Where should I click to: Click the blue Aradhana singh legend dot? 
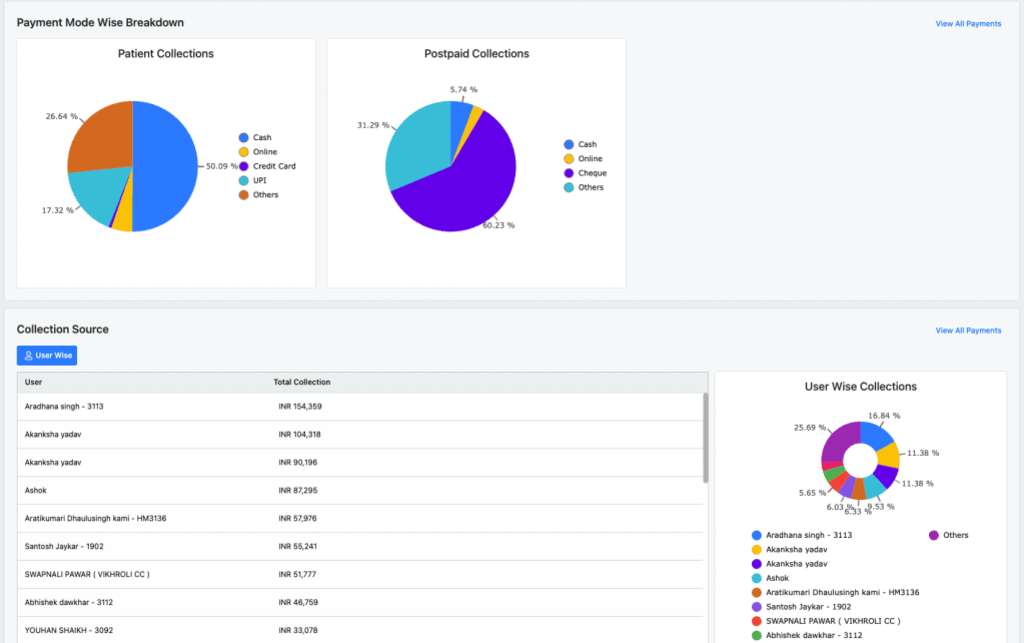pos(756,535)
